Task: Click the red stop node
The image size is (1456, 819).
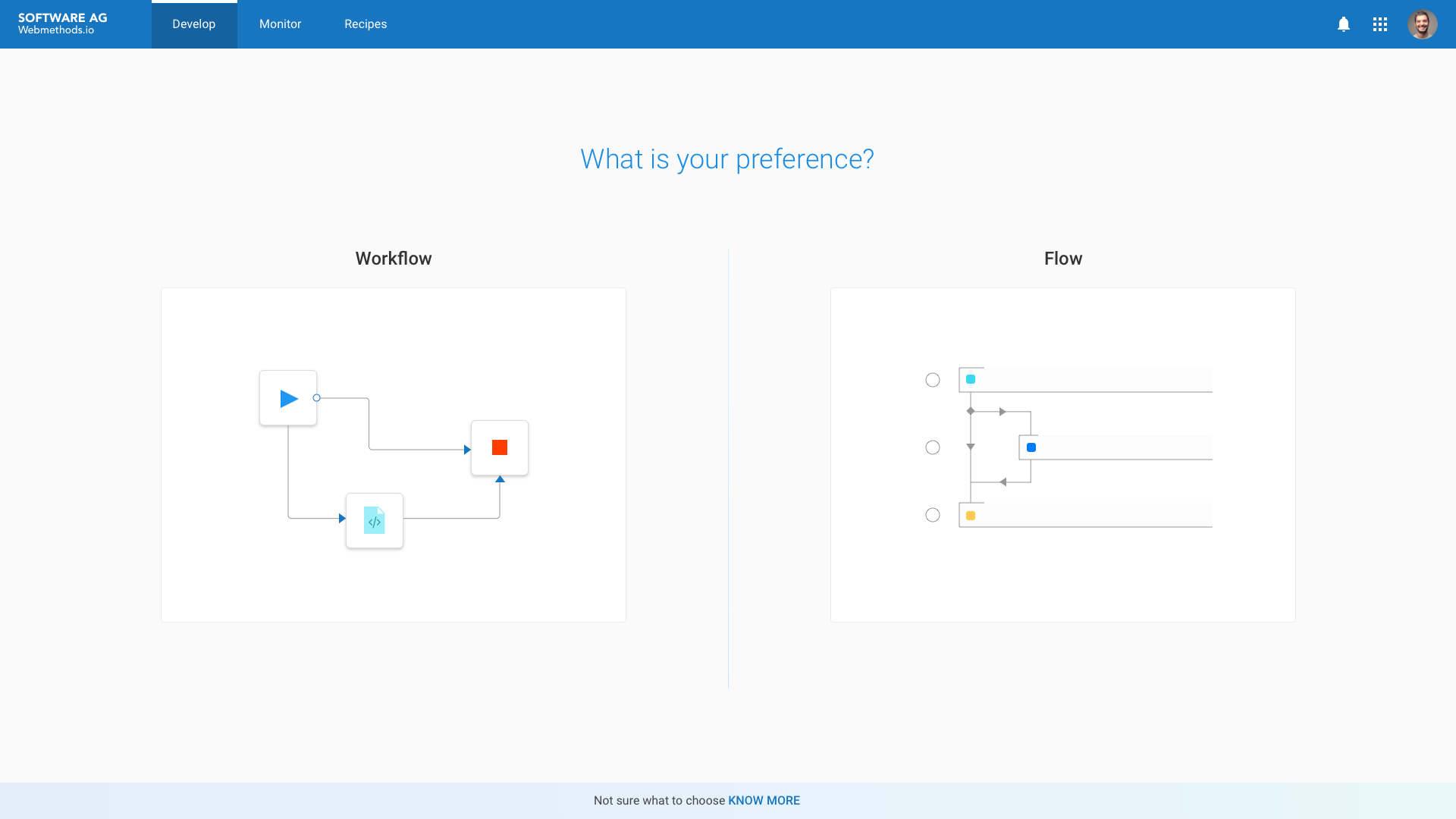Action: point(500,447)
